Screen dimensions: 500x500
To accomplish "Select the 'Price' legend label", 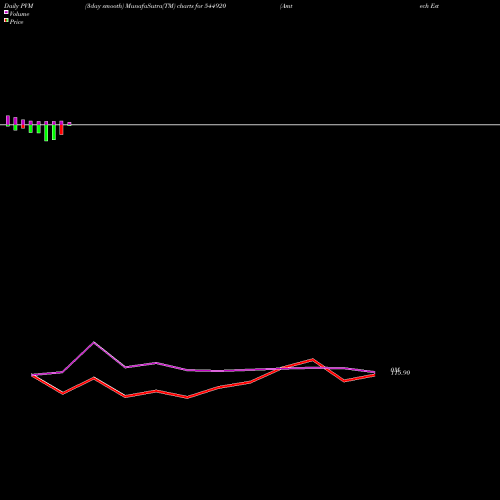I will (x=16, y=22).
